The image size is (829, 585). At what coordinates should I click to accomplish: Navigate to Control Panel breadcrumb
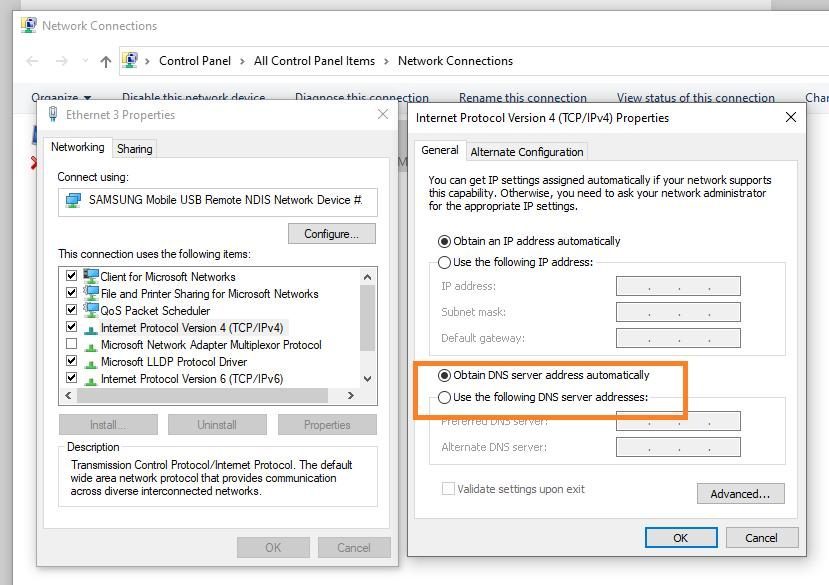tap(195, 61)
